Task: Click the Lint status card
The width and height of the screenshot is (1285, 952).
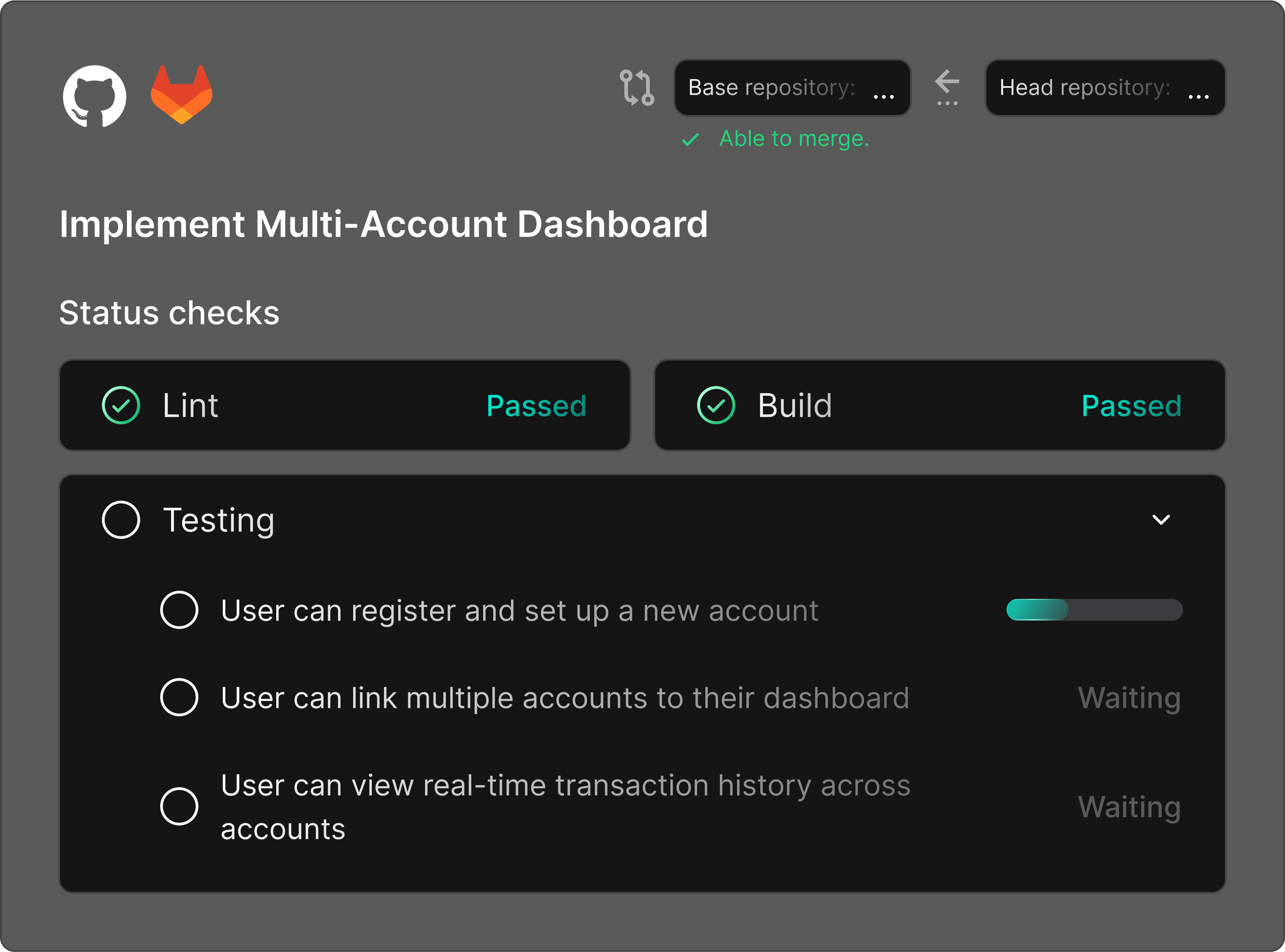Action: 345,405
